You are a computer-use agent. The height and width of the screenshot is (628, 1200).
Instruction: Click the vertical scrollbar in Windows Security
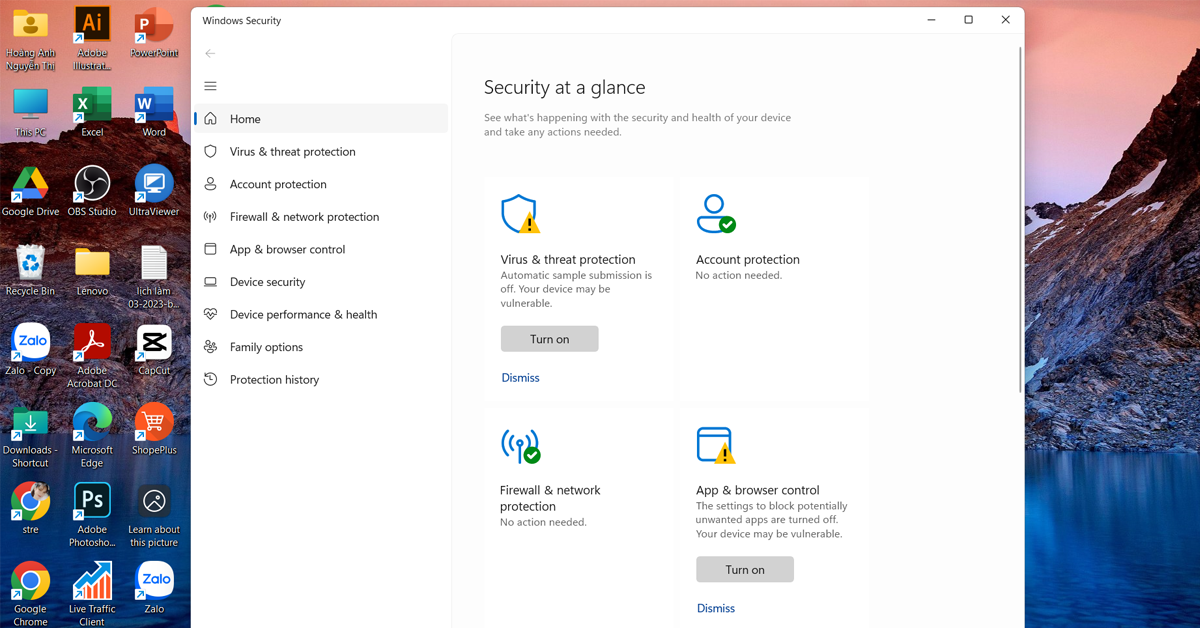point(1019,220)
